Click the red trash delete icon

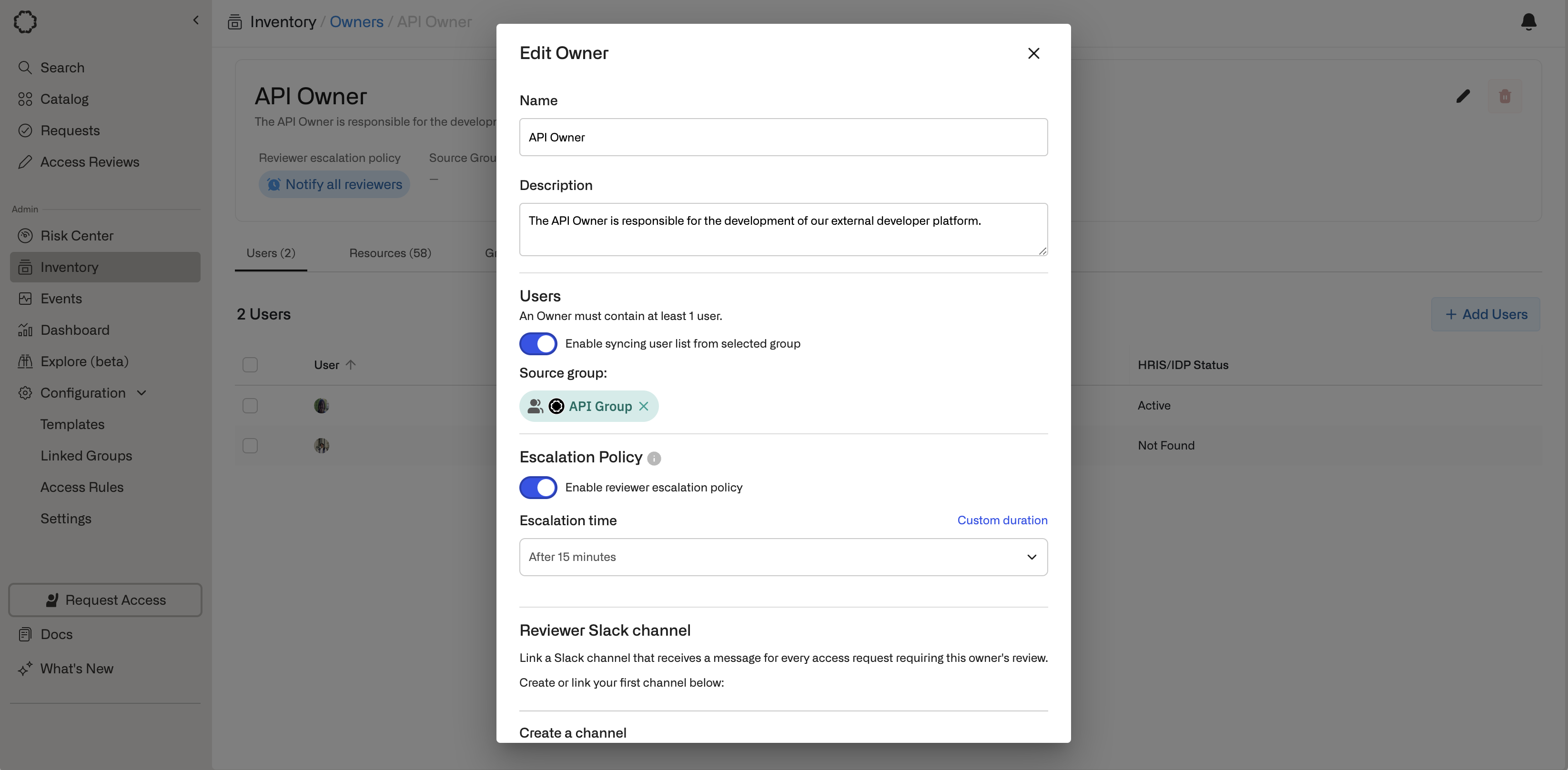(x=1504, y=96)
